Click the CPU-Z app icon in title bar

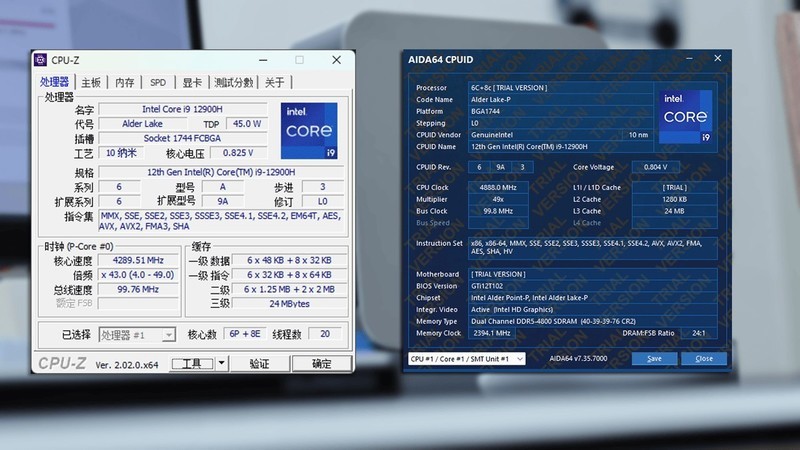point(40,60)
